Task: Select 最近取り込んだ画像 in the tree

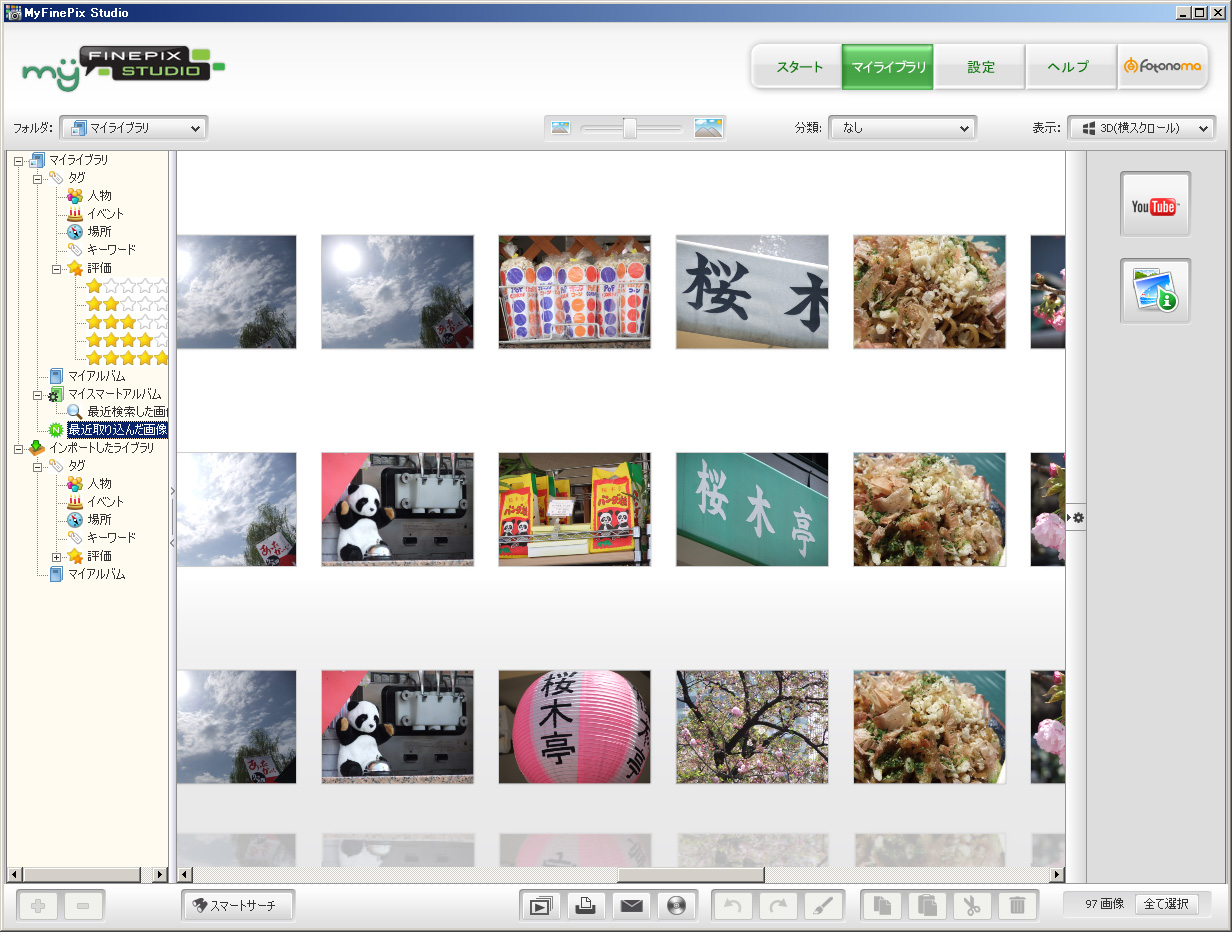Action: coord(117,430)
